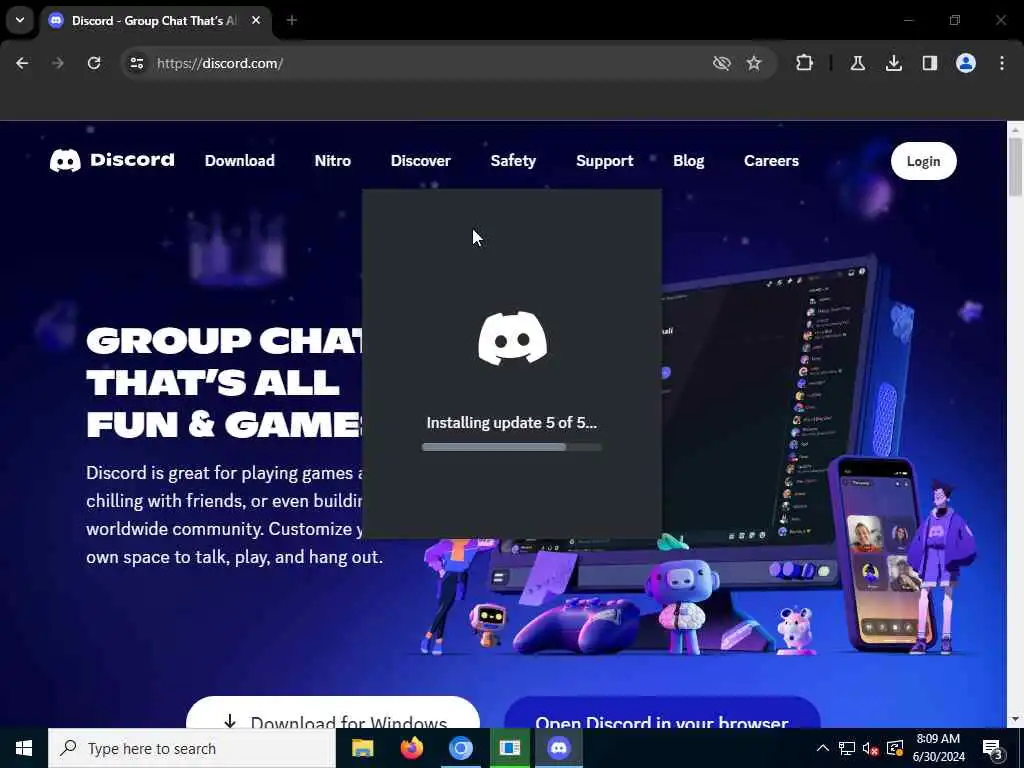Click the page vertical scrollbar thumb
This screenshot has height=768, width=1024.
1016,167
